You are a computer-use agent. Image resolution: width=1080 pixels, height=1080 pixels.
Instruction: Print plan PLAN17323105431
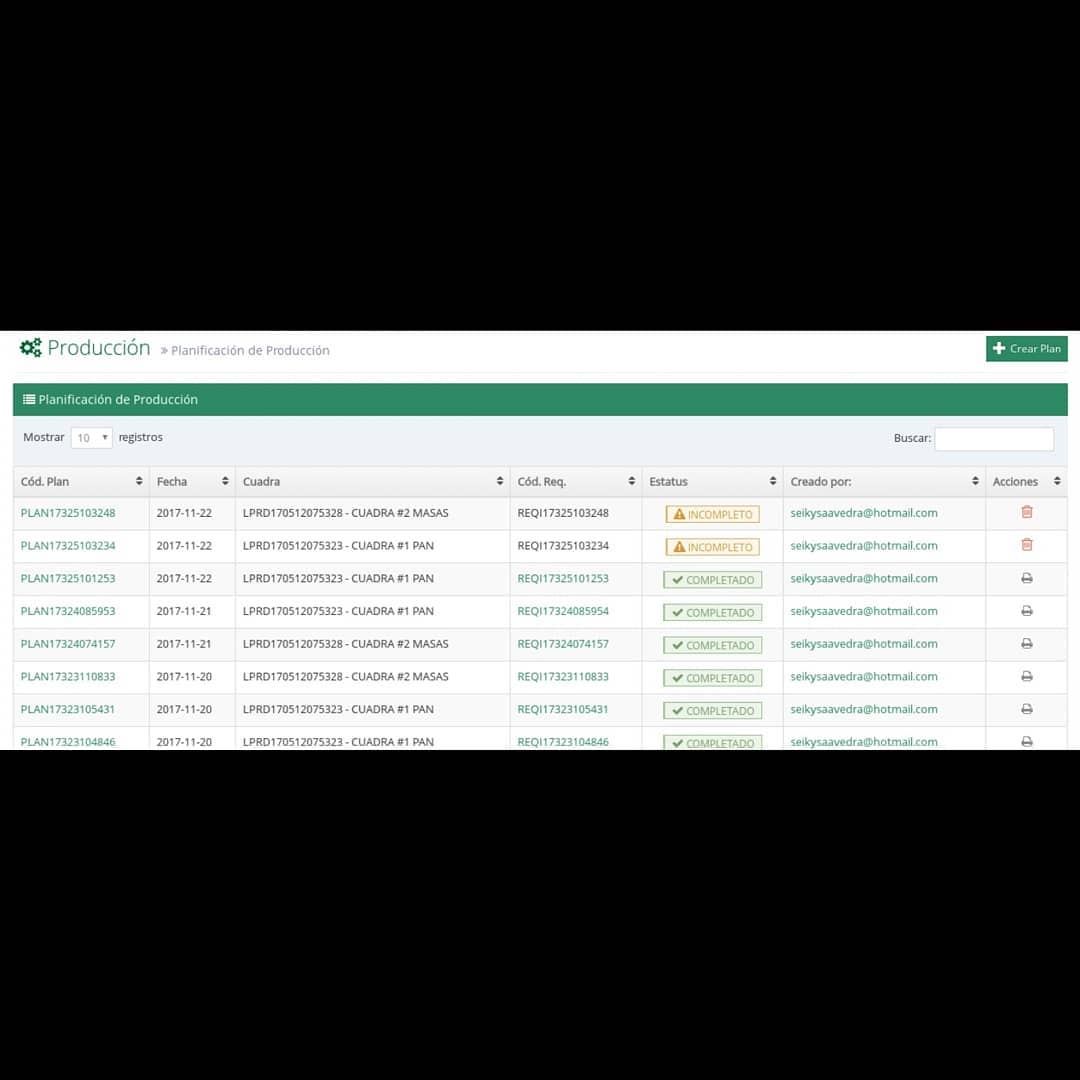point(1027,709)
